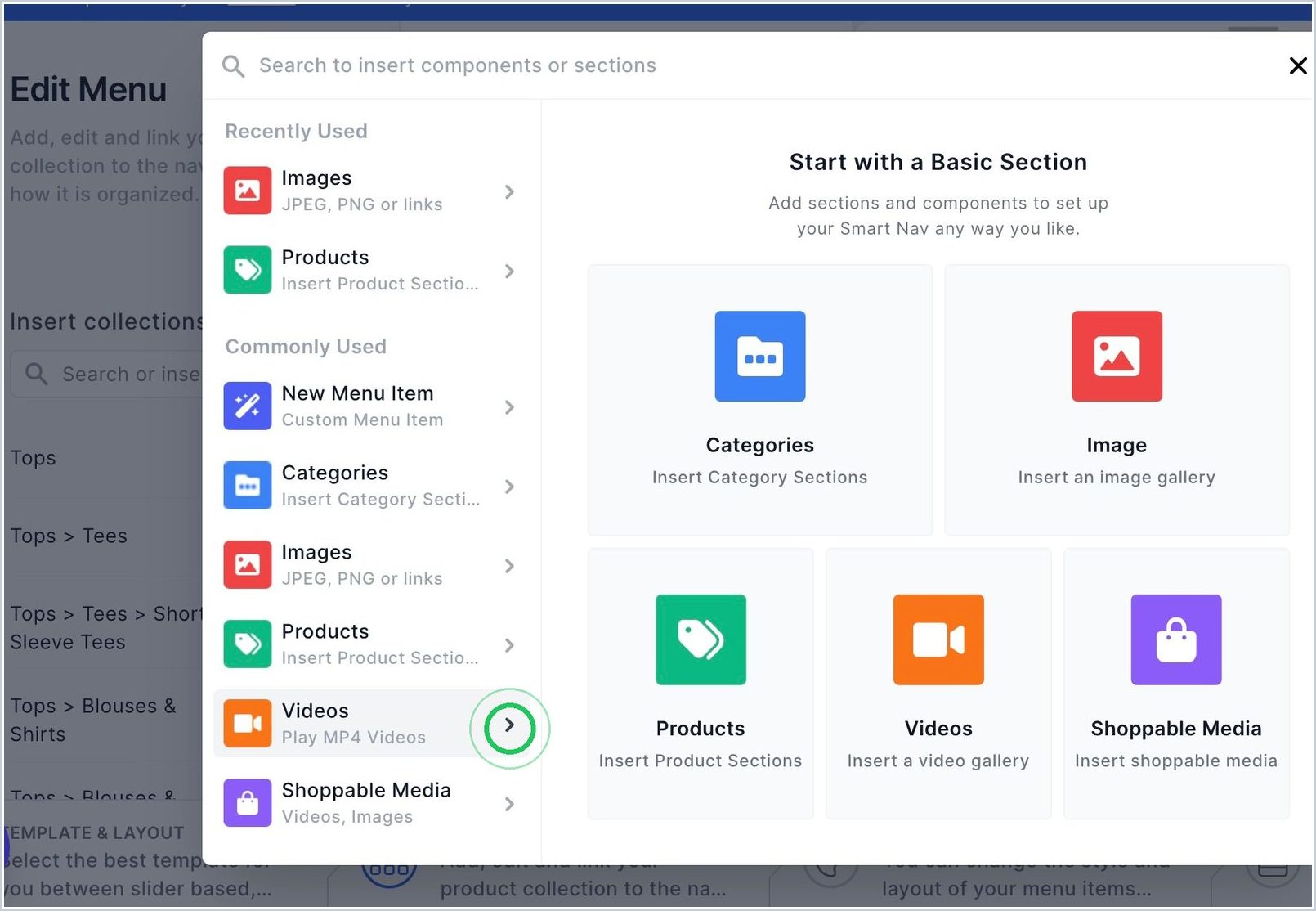Click the background collections search magnifier icon
1316x911 pixels.
(36, 375)
